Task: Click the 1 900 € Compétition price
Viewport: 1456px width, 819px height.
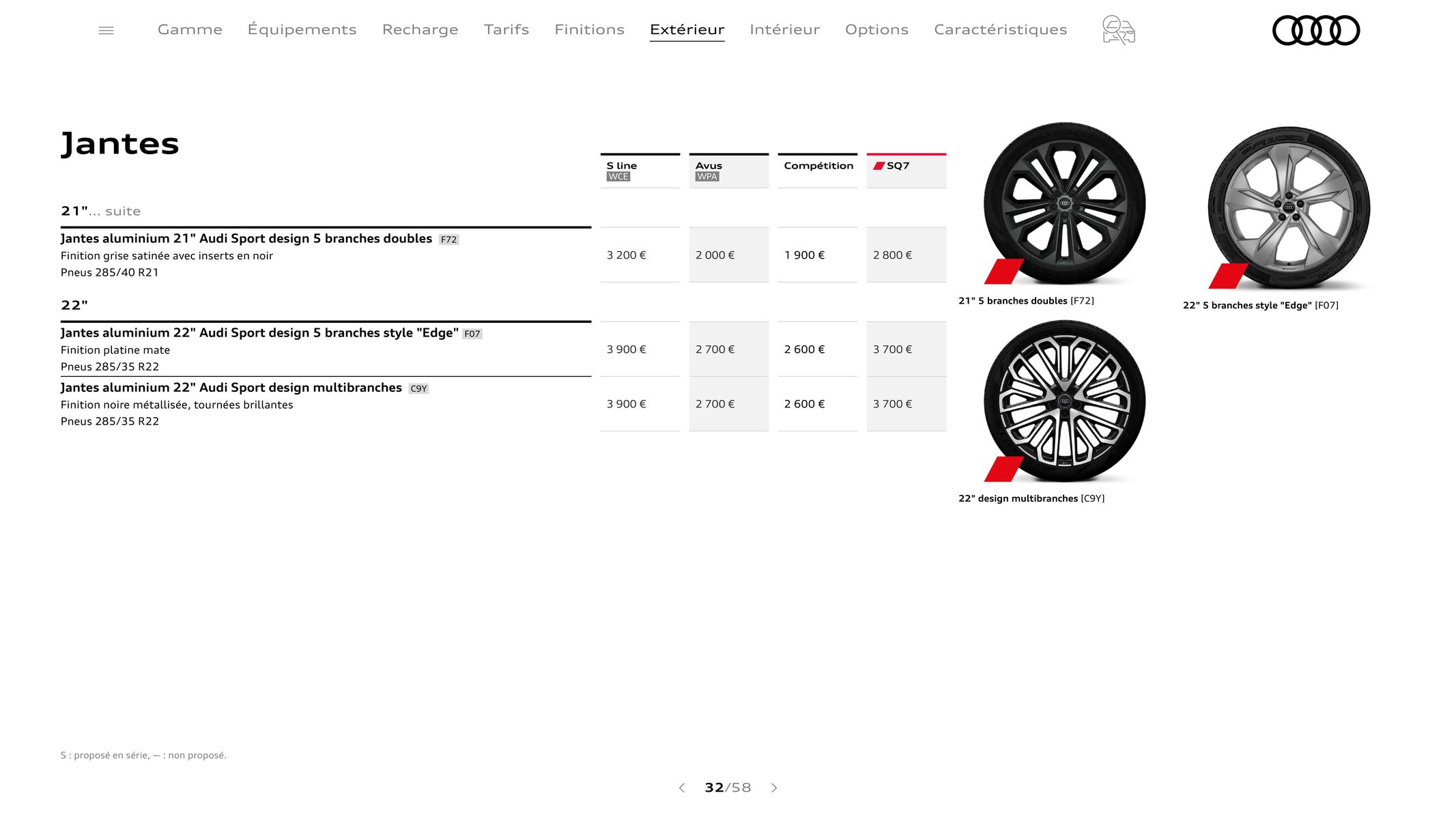Action: coord(804,255)
